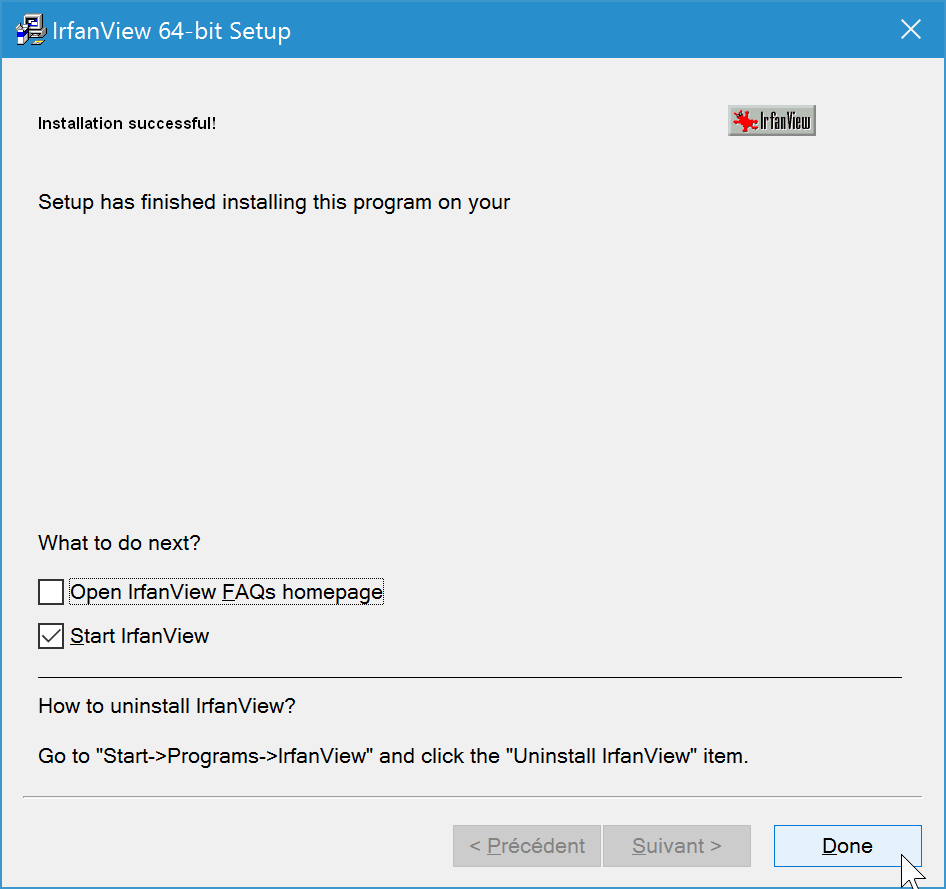Image resolution: width=946 pixels, height=889 pixels.
Task: Click the Done button to finish setup
Action: pyautogui.click(x=848, y=846)
